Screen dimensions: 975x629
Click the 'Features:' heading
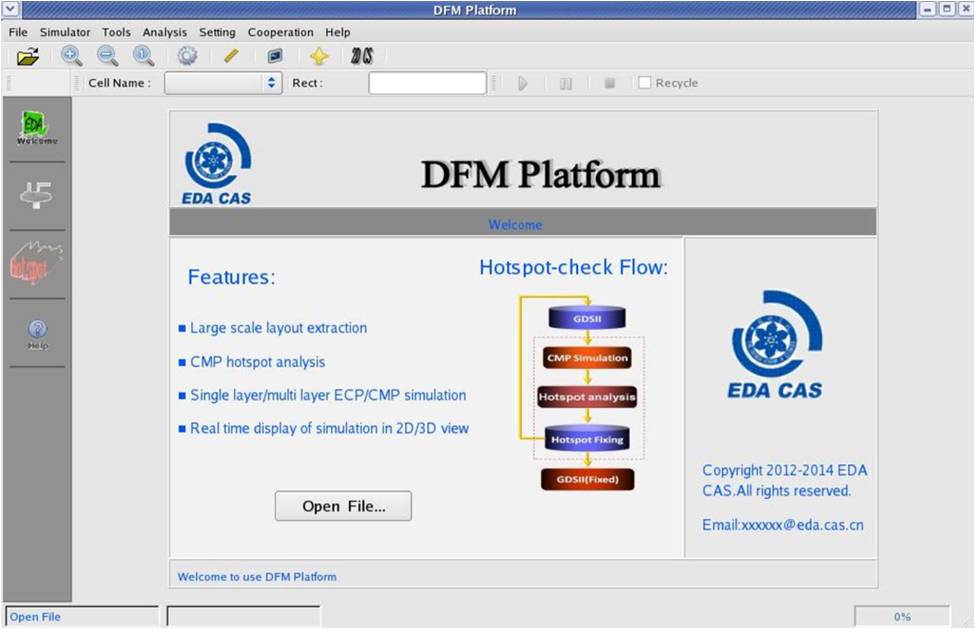(x=231, y=277)
